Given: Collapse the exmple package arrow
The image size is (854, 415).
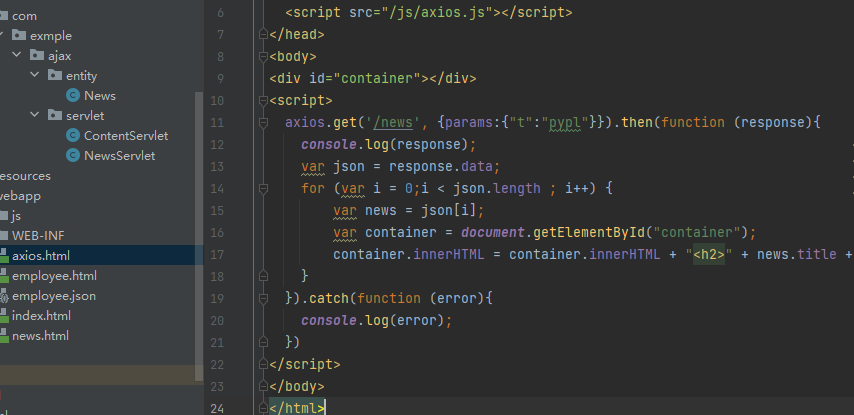Looking at the screenshot, I should [x=4, y=36].
